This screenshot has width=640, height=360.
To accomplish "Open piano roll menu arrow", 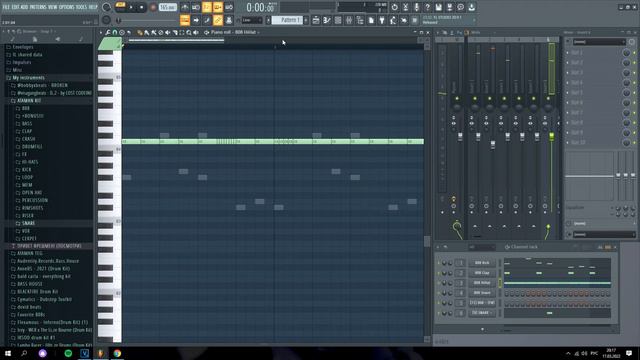I will pyautogui.click(x=101, y=32).
